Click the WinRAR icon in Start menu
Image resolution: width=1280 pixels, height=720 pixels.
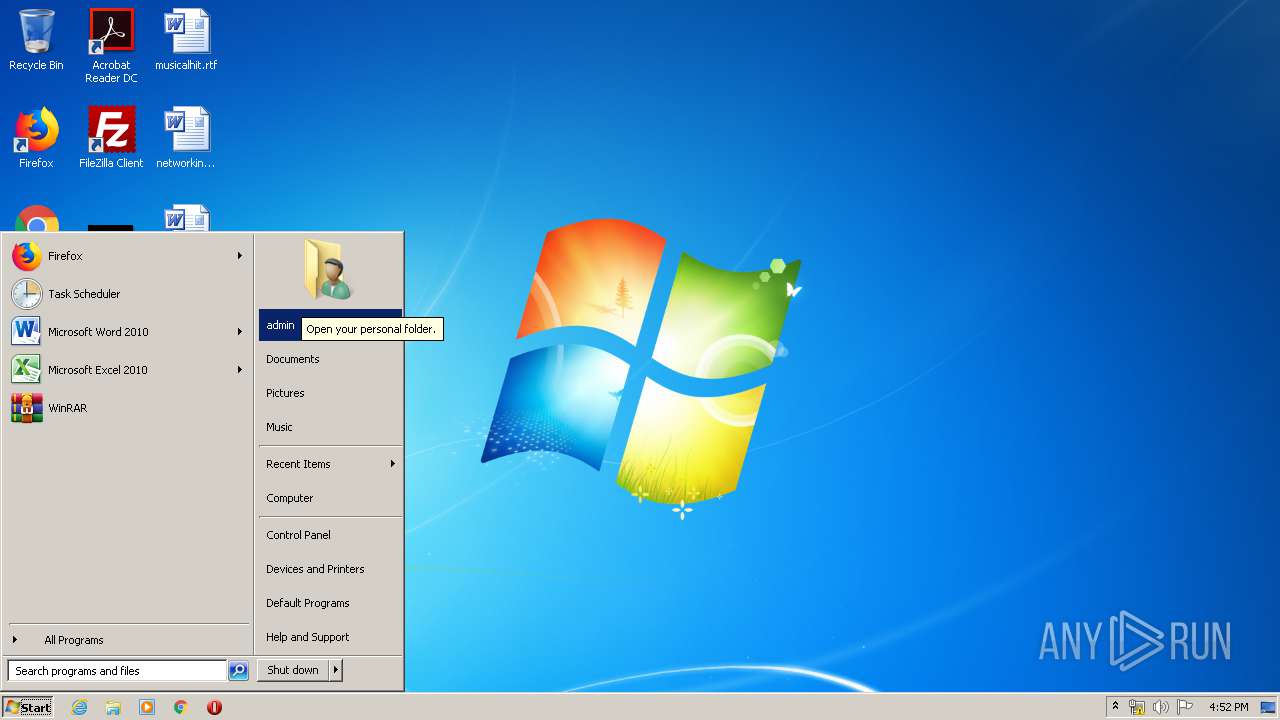(x=27, y=408)
